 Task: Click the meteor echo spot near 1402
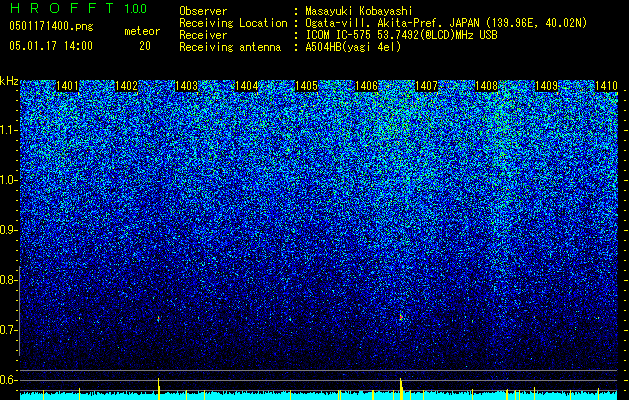pyautogui.click(x=158, y=319)
